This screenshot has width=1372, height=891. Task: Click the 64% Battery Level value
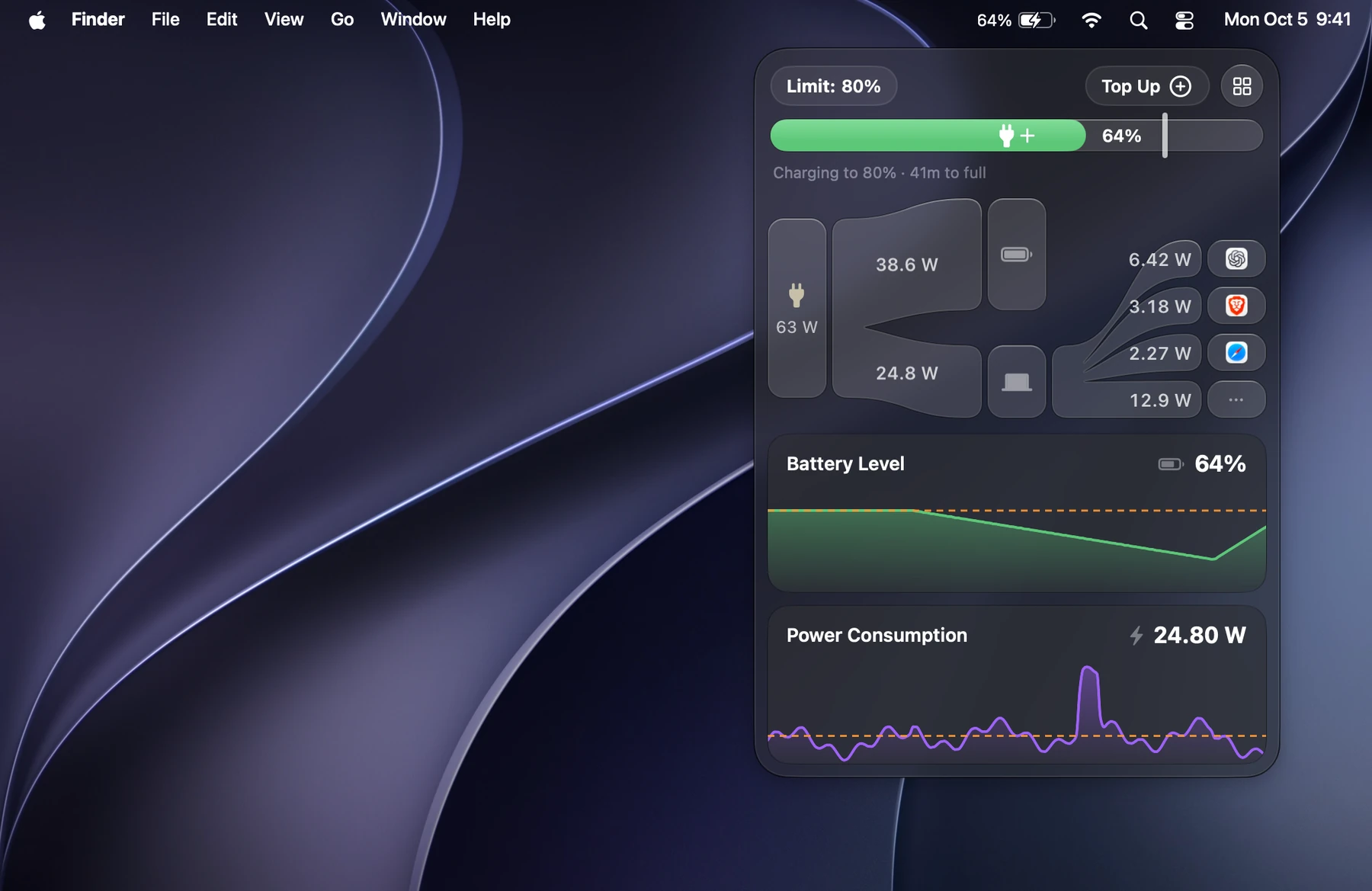point(1220,463)
